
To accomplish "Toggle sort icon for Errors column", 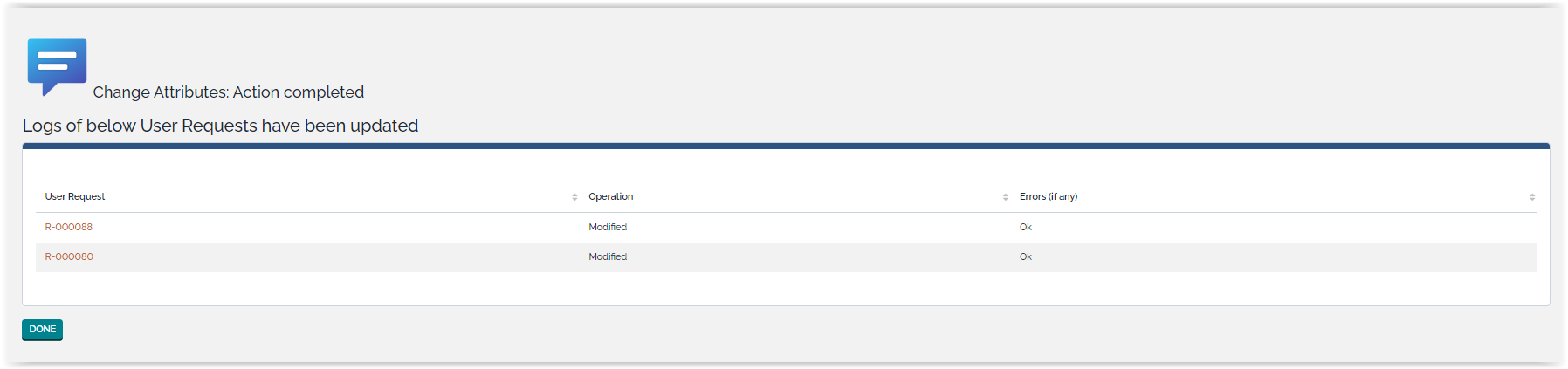I will [x=1532, y=197].
